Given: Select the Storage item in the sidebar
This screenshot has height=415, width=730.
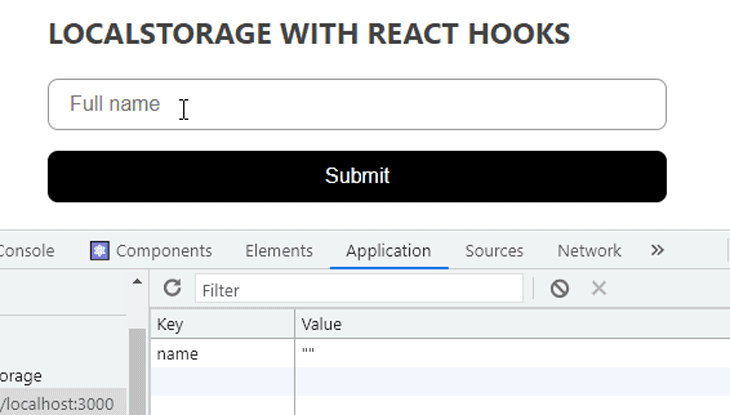Looking at the screenshot, I should coord(21,376).
